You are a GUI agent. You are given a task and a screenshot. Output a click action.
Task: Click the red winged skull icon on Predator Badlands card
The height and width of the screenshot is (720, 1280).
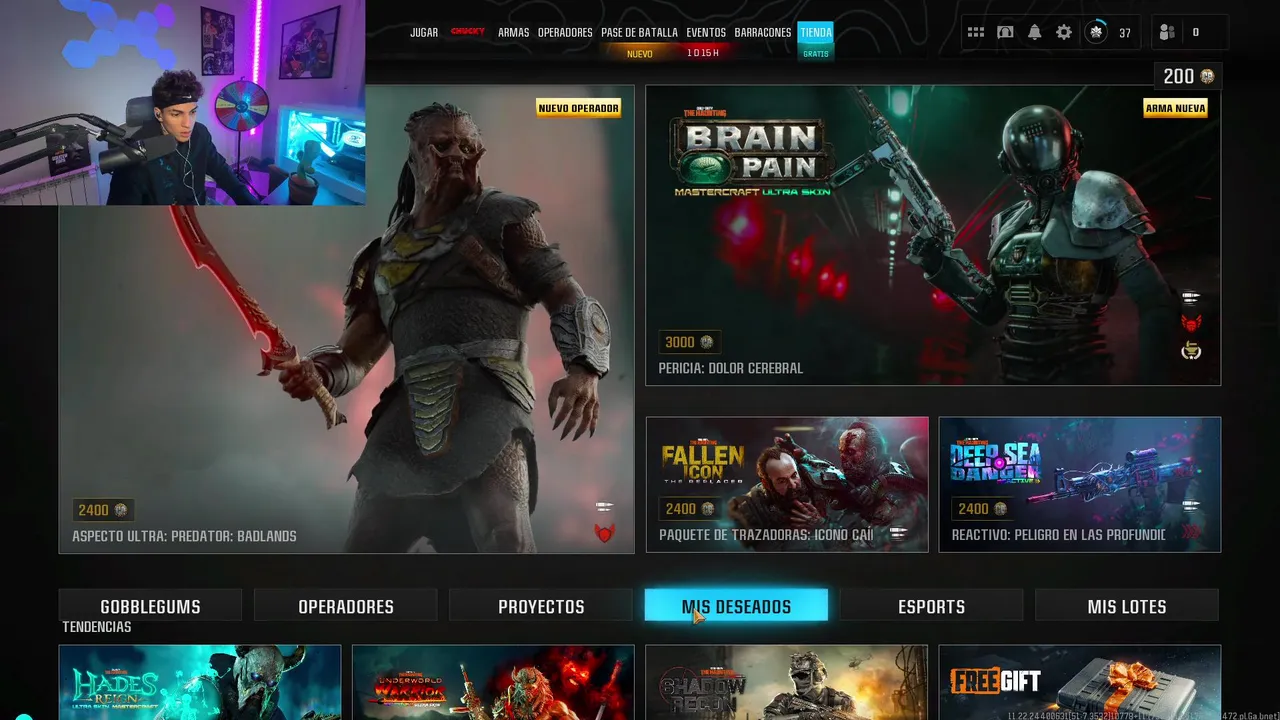click(604, 533)
